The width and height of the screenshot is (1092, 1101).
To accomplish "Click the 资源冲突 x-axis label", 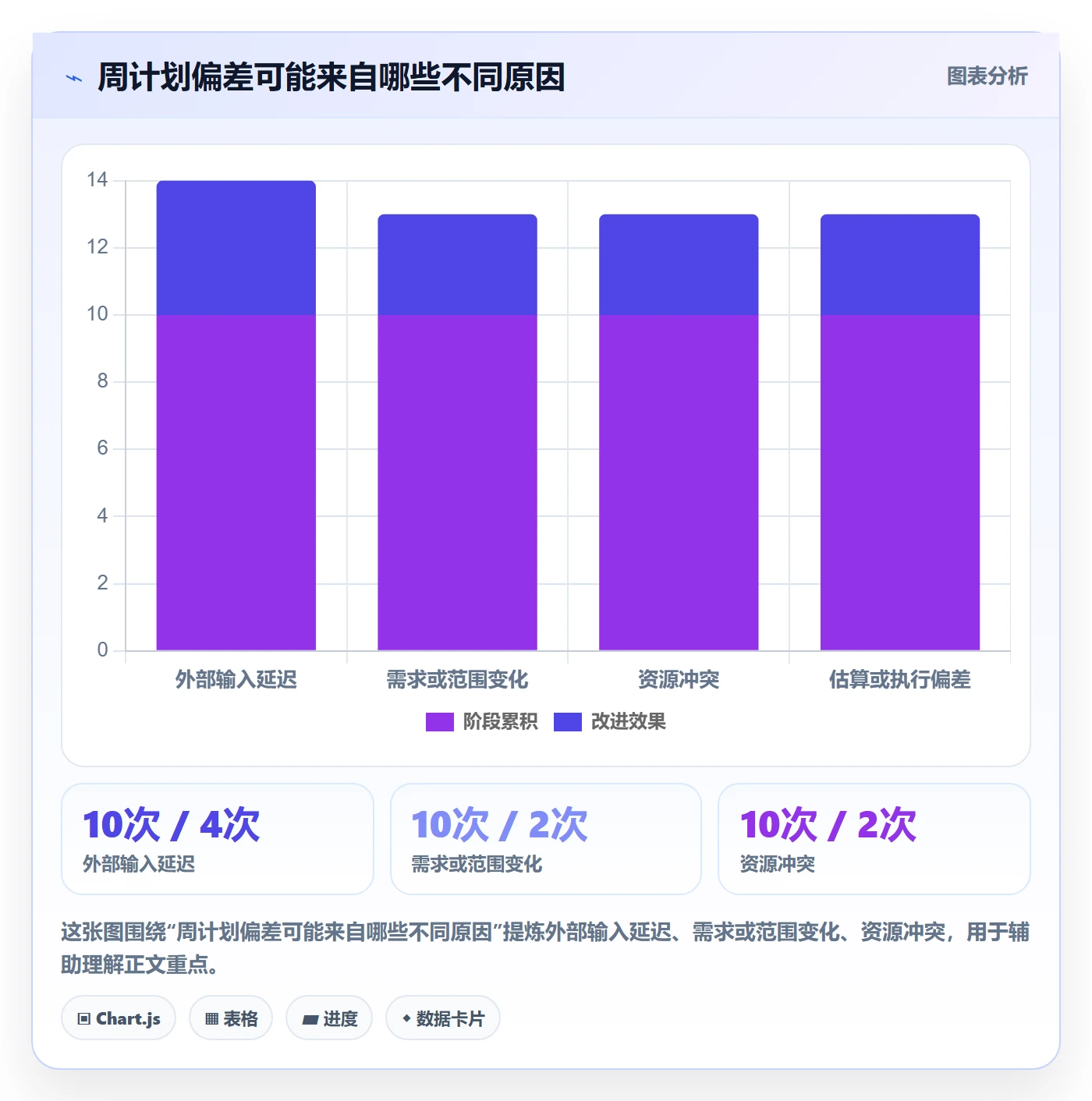I will [x=679, y=680].
